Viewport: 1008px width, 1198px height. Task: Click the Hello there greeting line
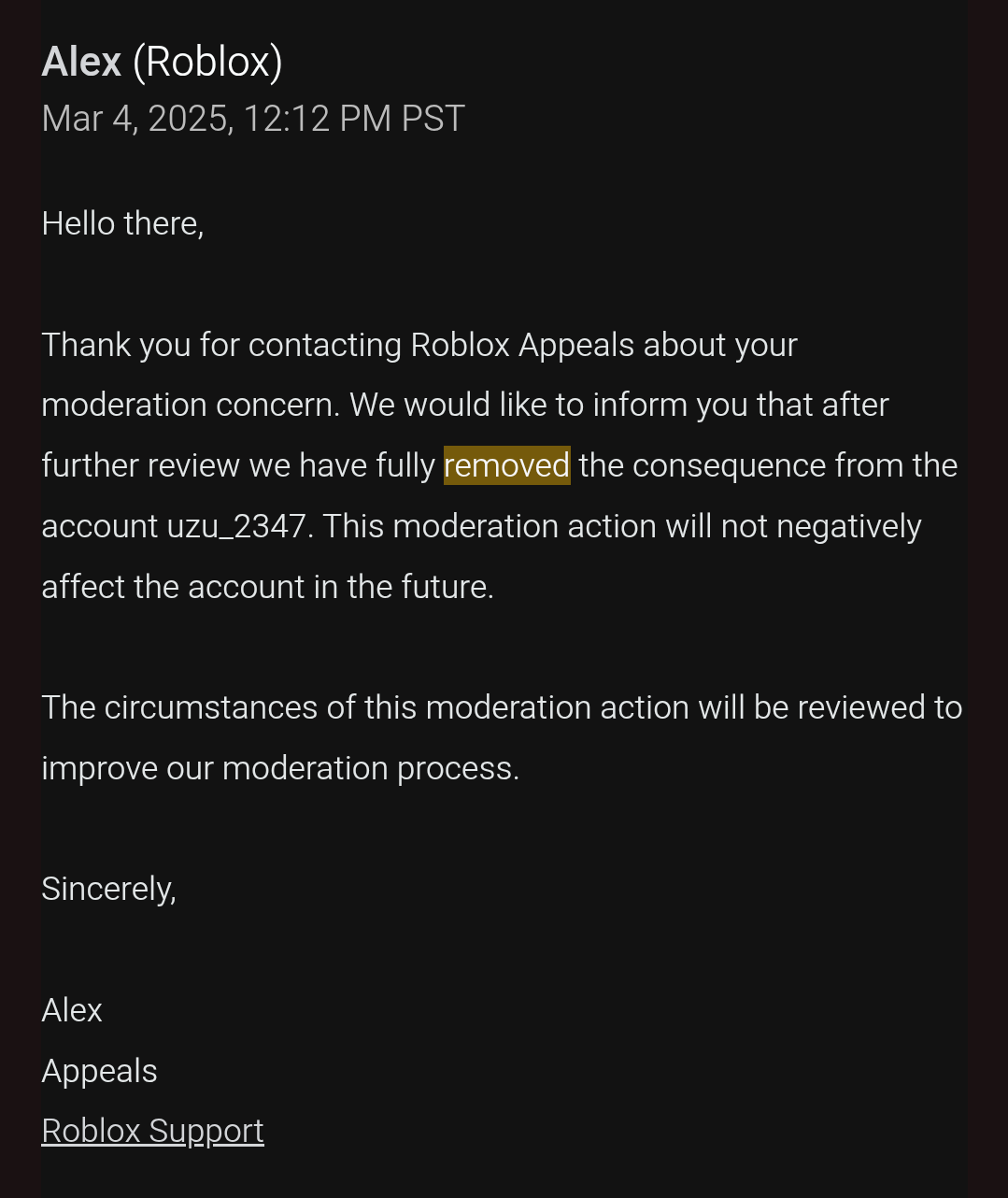(122, 224)
